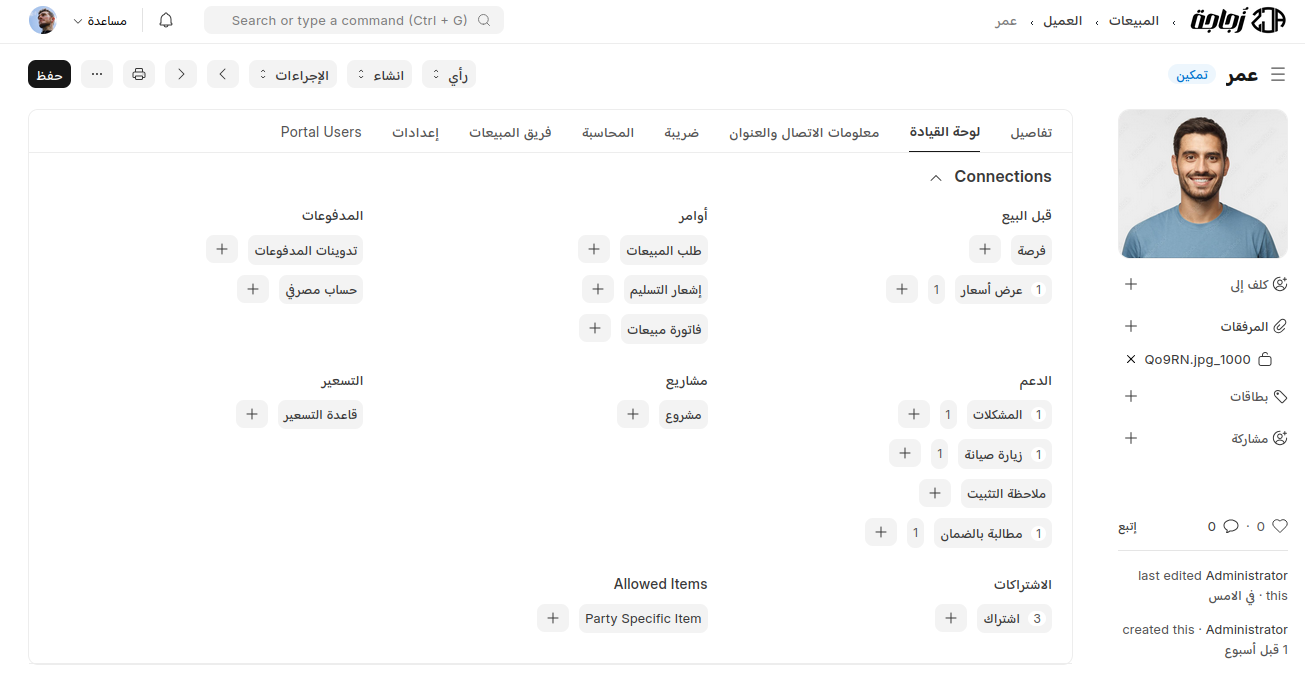Add new Party Specific Item plus
This screenshot has width=1305, height=677.
click(x=553, y=618)
